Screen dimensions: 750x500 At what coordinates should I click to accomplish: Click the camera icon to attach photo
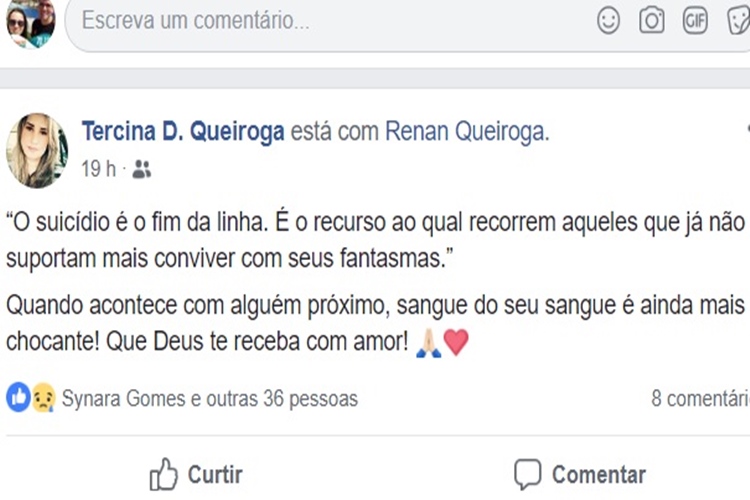(x=652, y=21)
